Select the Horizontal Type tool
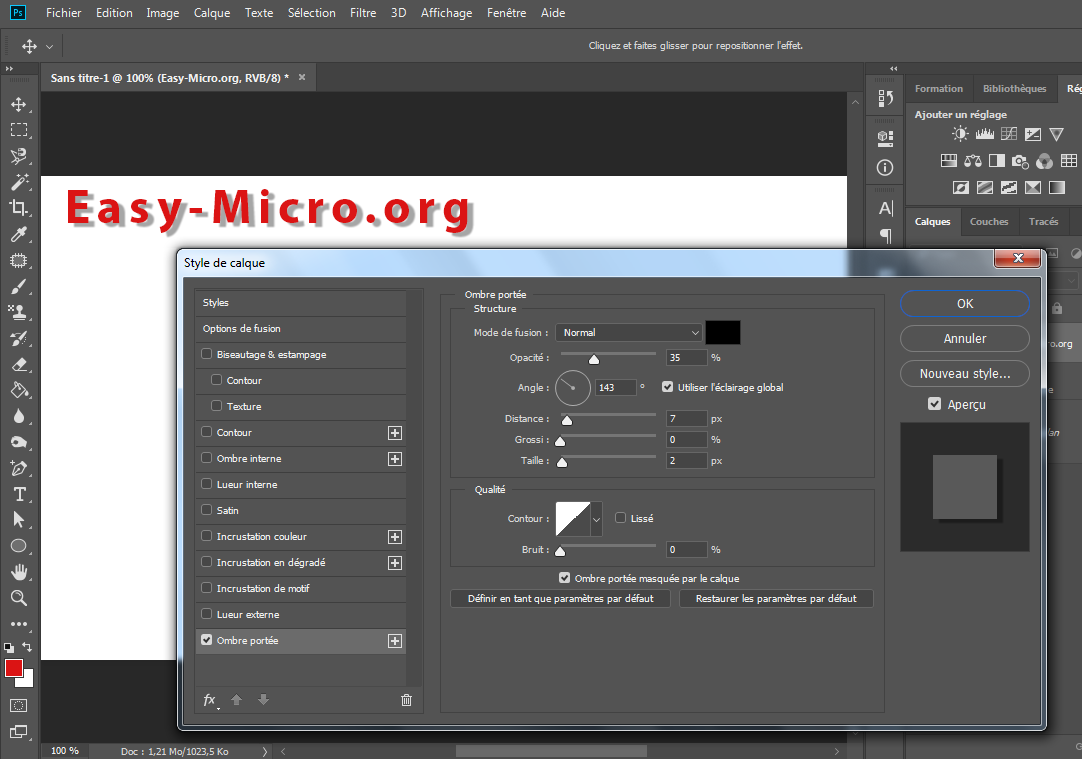Image resolution: width=1082 pixels, height=759 pixels. (19, 494)
